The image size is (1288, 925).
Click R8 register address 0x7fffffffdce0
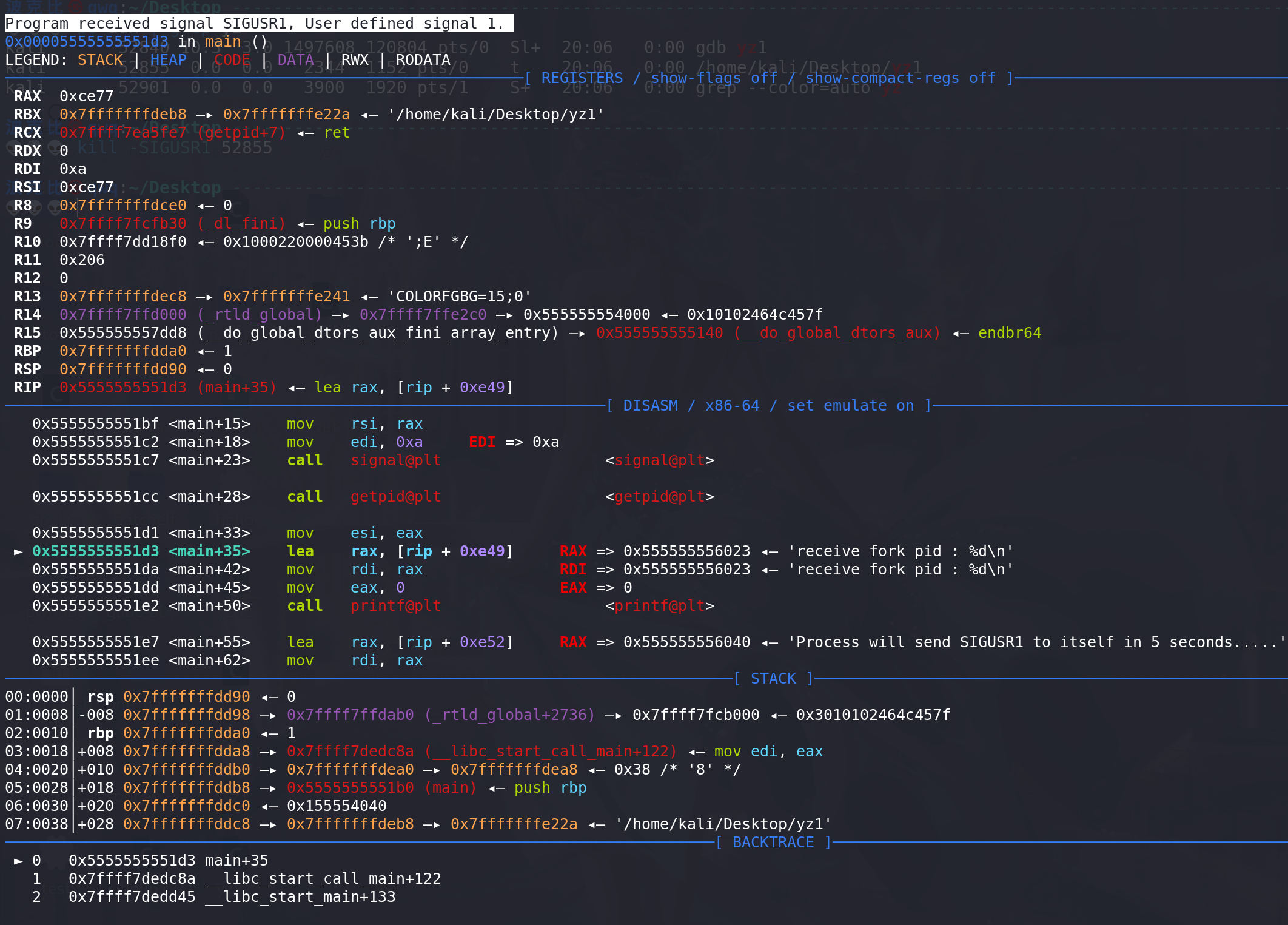tap(123, 206)
